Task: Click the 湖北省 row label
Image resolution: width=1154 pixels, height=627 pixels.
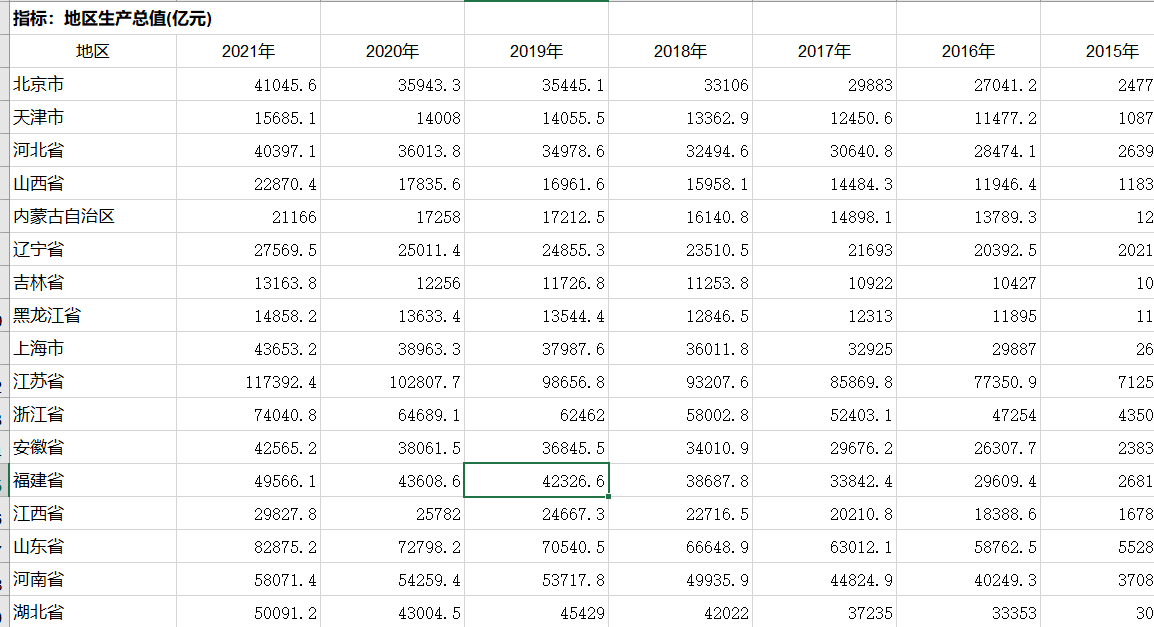Action: [93, 612]
